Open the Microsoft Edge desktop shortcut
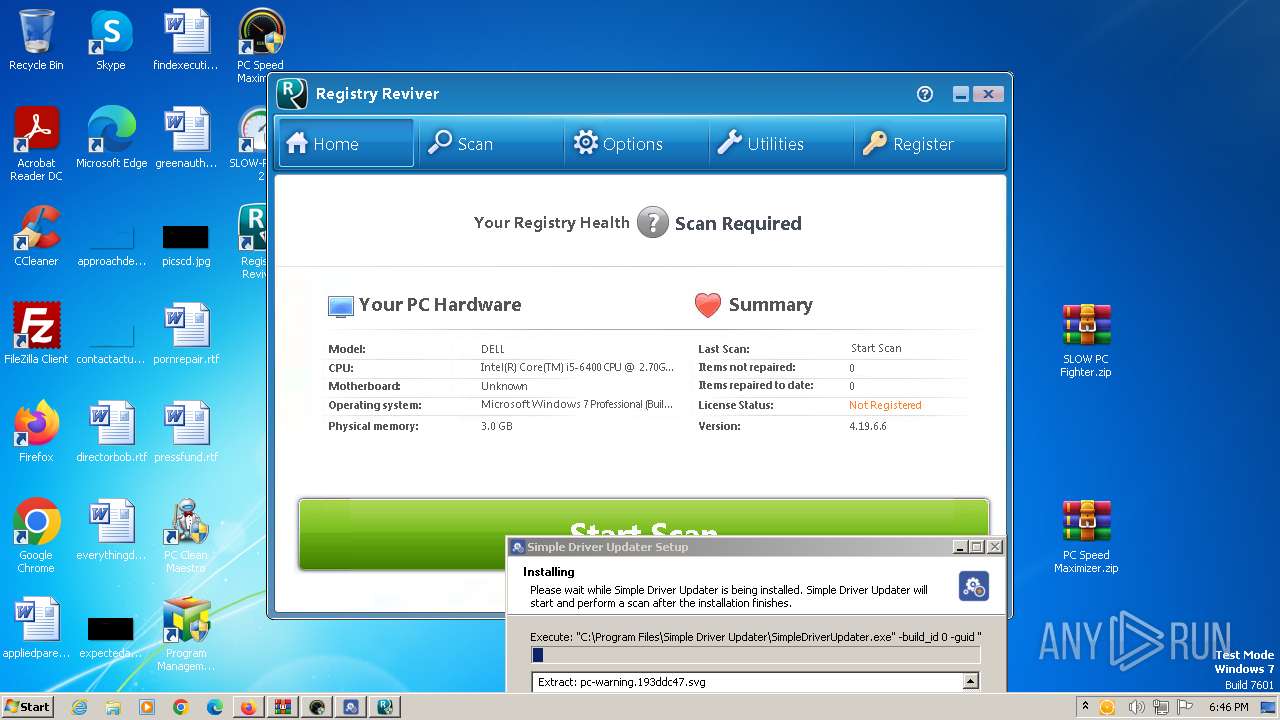This screenshot has height=720, width=1280. coord(111,138)
